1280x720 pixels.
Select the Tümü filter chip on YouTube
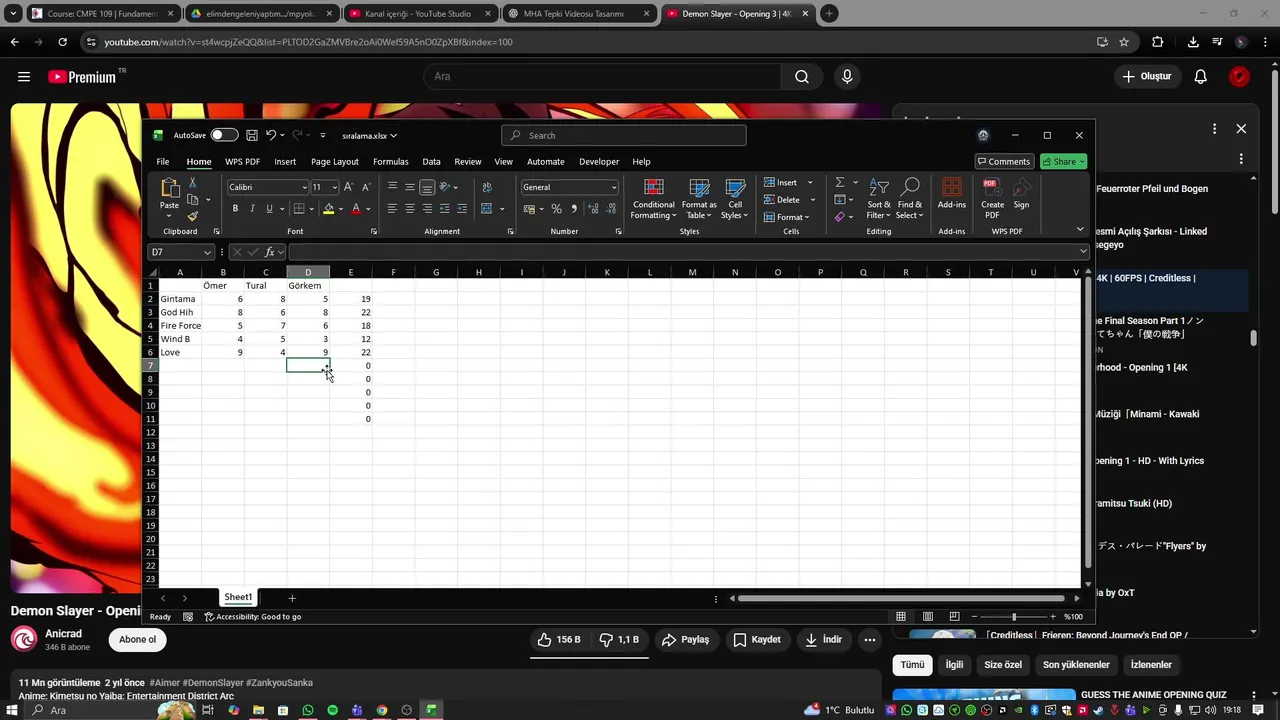pos(912,665)
